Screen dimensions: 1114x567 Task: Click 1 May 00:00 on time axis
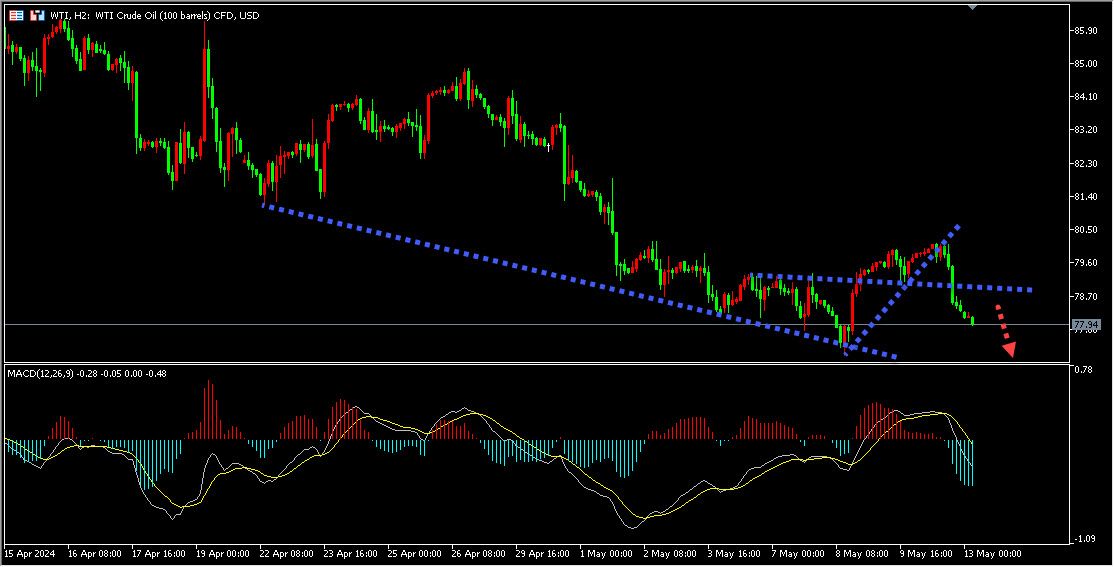(607, 552)
